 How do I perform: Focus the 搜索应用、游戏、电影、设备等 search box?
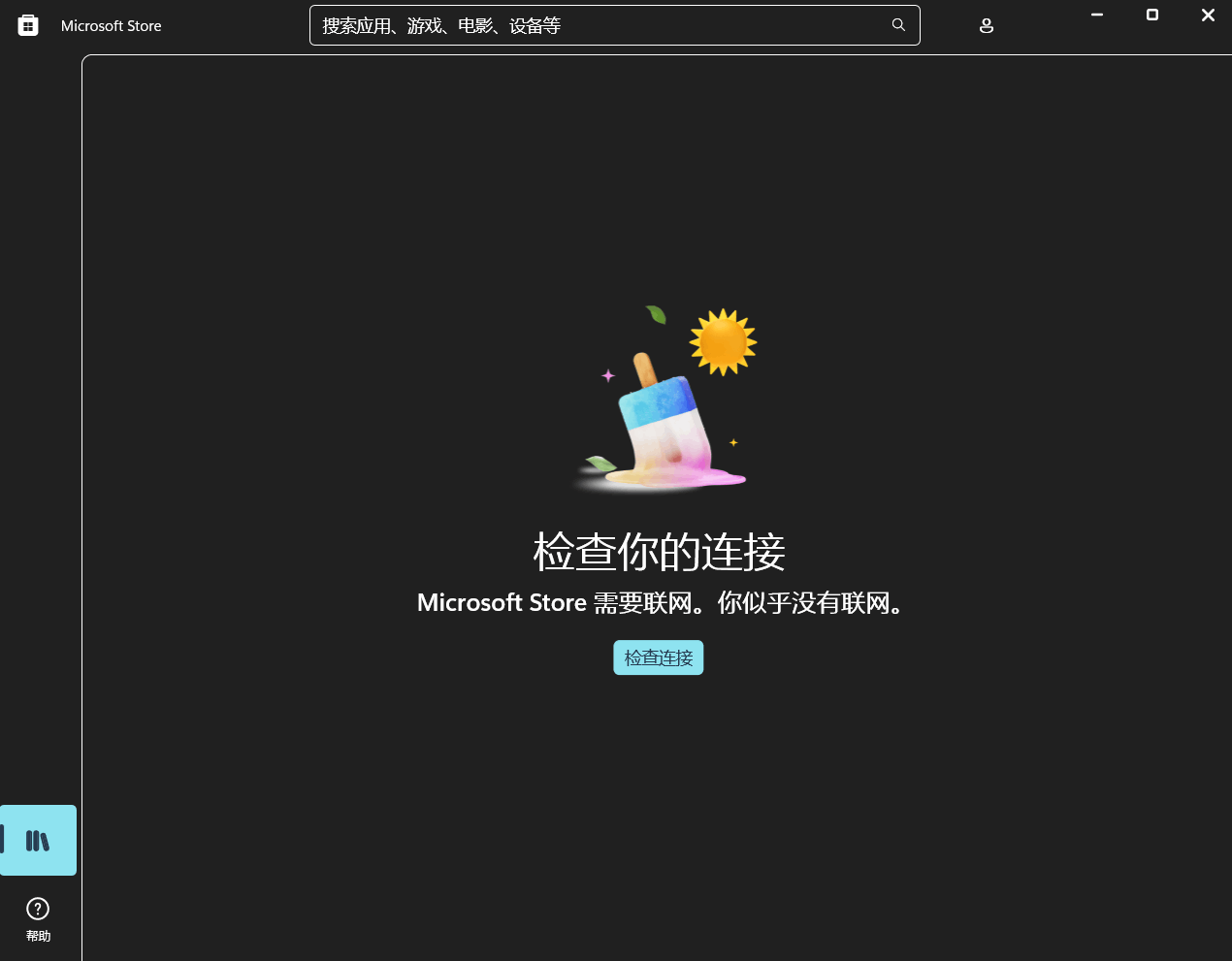tap(615, 25)
